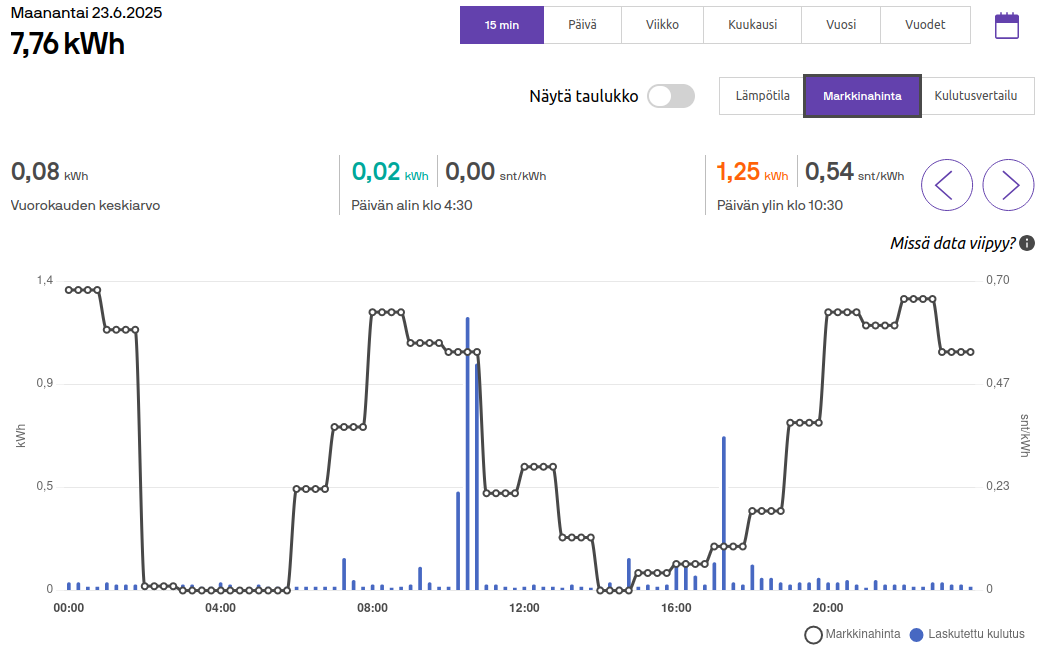Switch to Viikko view

(x=662, y=25)
